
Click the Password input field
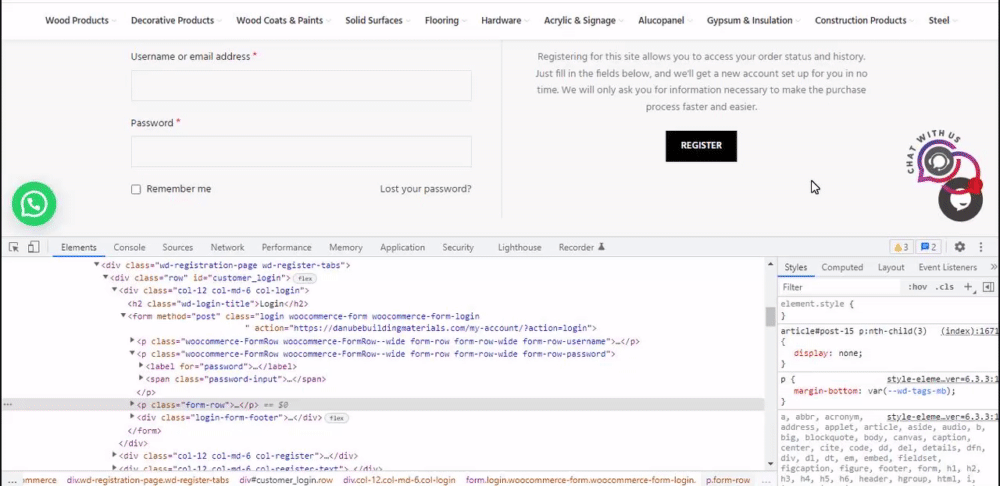tap(301, 151)
